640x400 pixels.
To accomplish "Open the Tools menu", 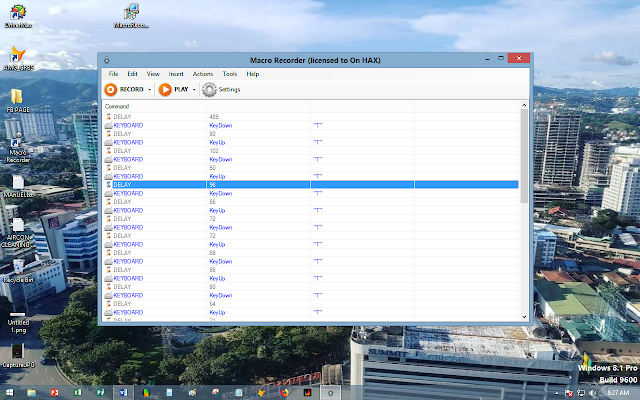I will 230,74.
